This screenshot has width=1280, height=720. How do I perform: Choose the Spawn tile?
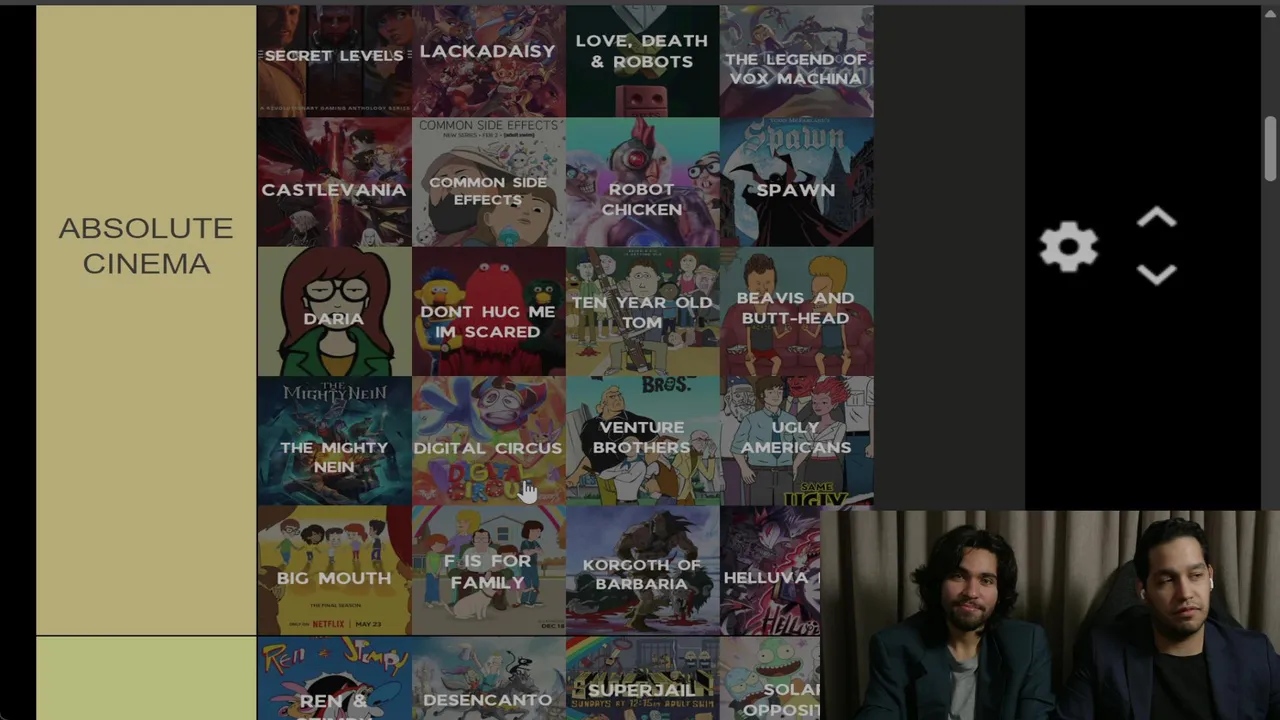coord(796,182)
